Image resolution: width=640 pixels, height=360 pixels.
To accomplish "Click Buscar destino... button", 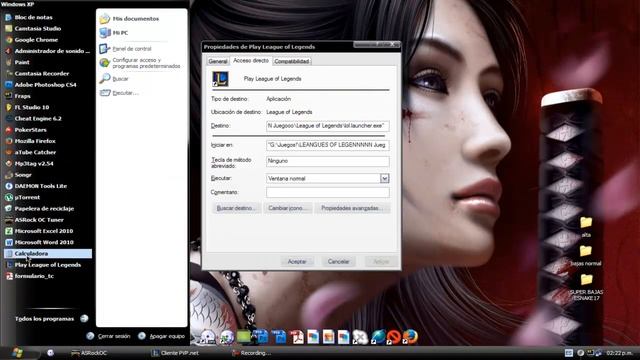I will point(236,208).
